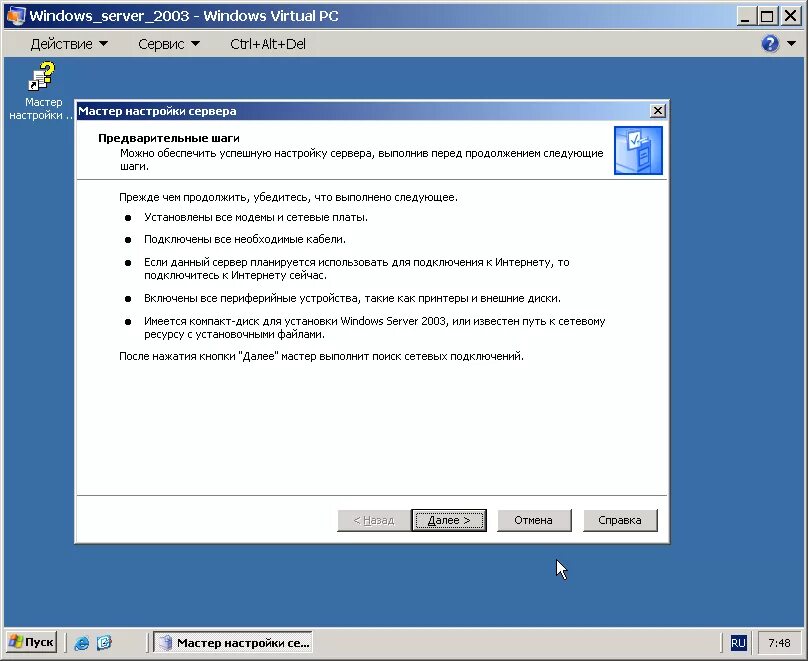Click text Прежде чем продолжить, убедитесь
The image size is (808, 661).
(x=288, y=197)
